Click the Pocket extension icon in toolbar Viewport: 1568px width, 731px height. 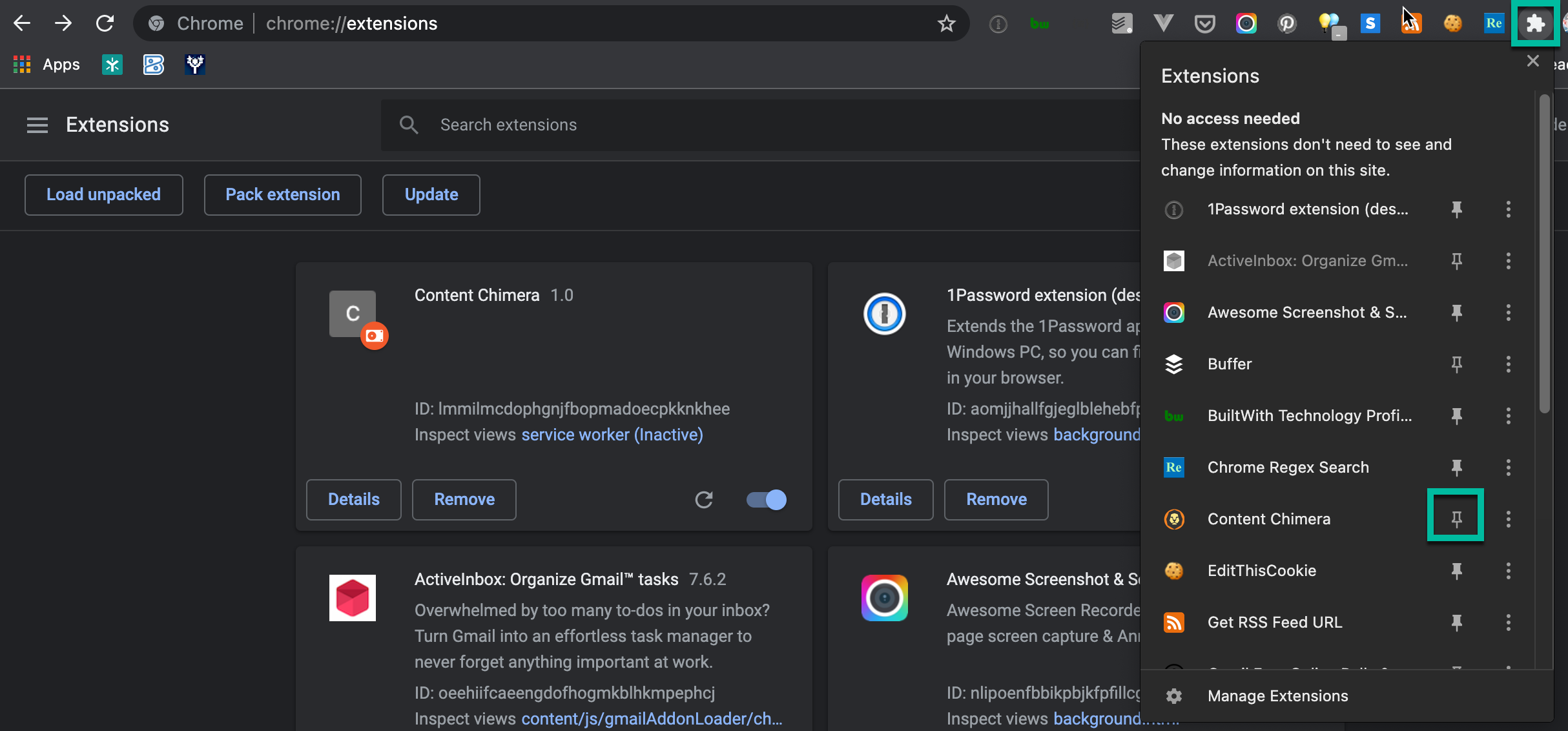coord(1204,24)
